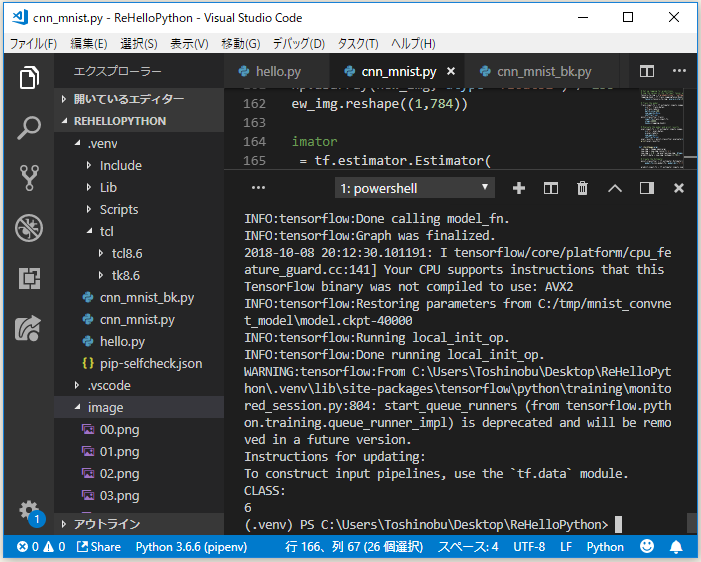Change encoding via UTF-8

point(529,547)
